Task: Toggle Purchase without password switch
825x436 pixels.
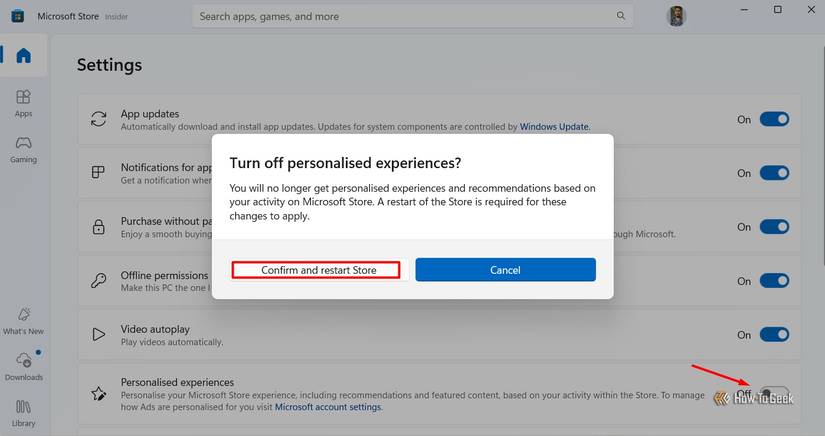Action: 774,227
